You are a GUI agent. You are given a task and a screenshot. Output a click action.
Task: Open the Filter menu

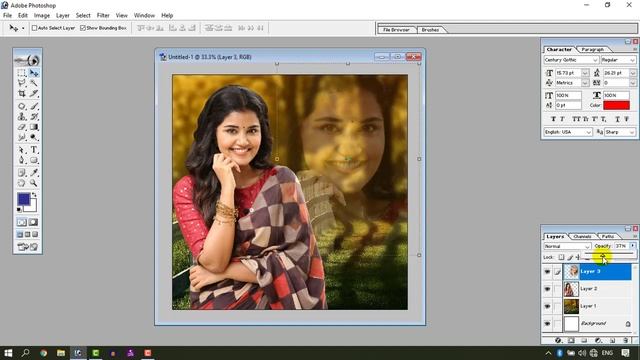coord(103,16)
